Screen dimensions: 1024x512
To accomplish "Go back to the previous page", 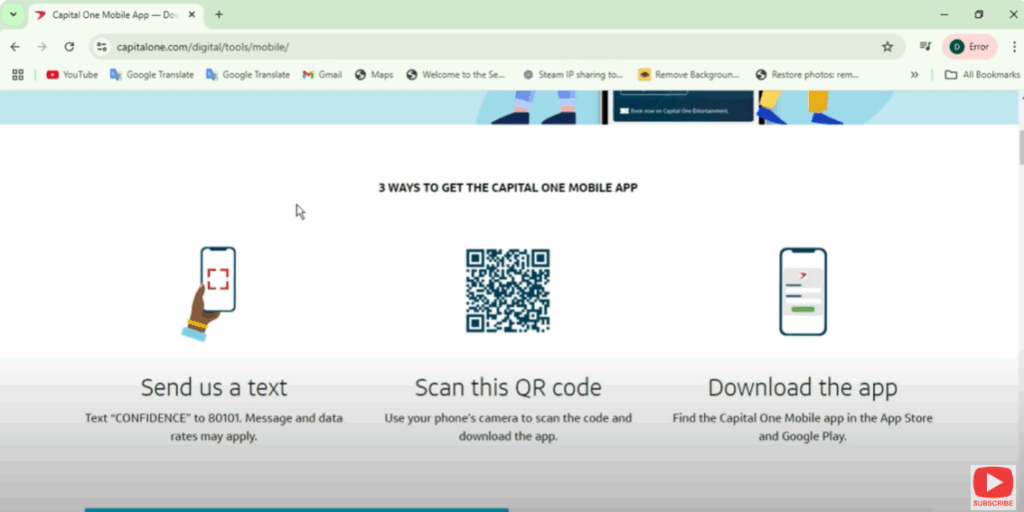I will (15, 46).
